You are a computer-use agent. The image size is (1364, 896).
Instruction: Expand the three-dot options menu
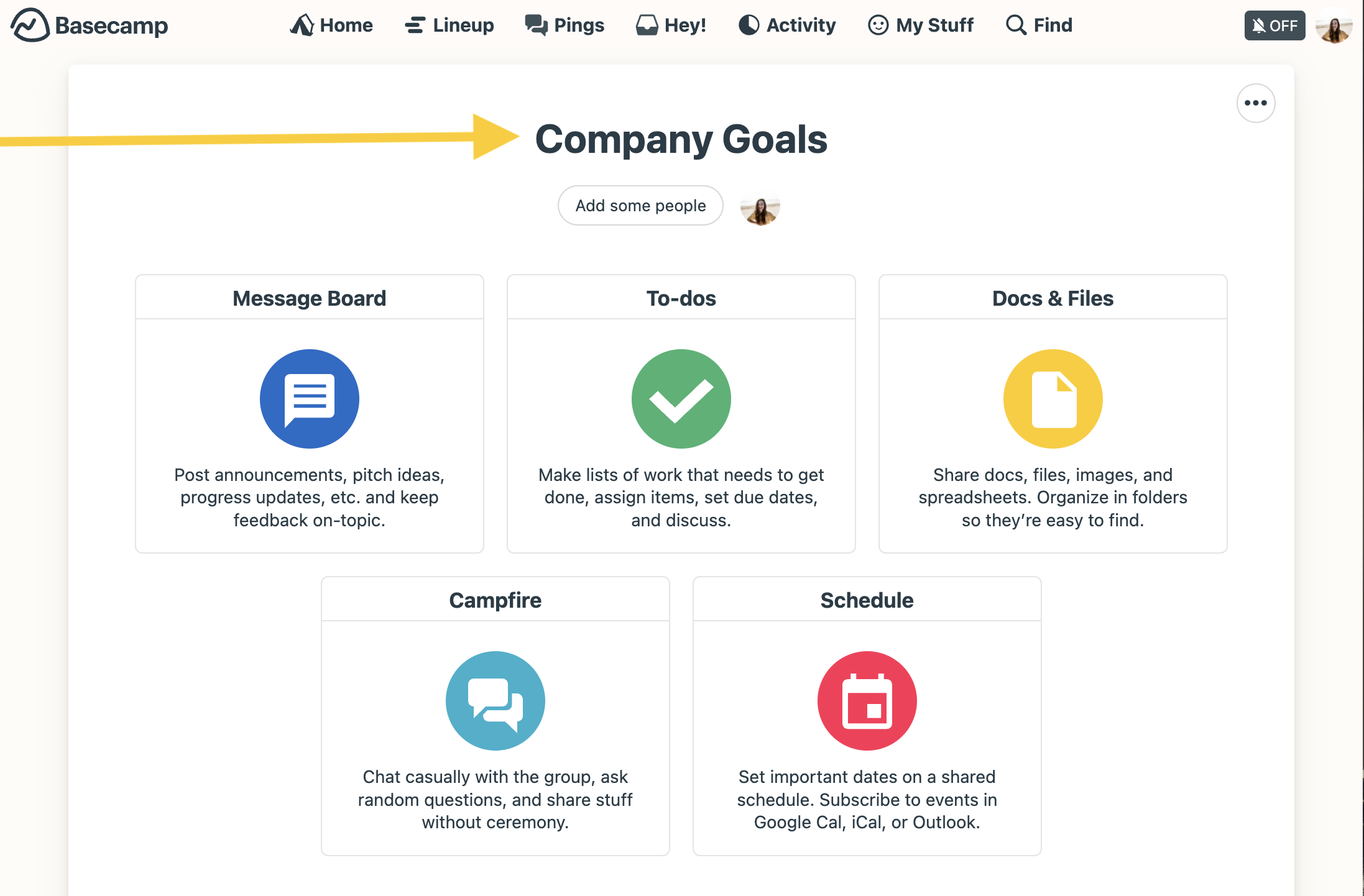(1255, 103)
